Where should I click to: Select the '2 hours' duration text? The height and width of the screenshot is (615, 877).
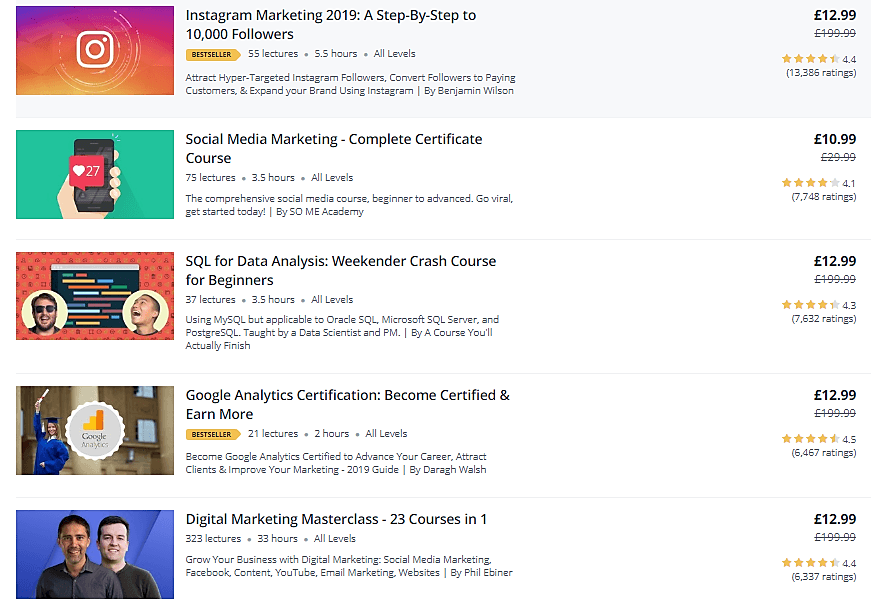[332, 434]
